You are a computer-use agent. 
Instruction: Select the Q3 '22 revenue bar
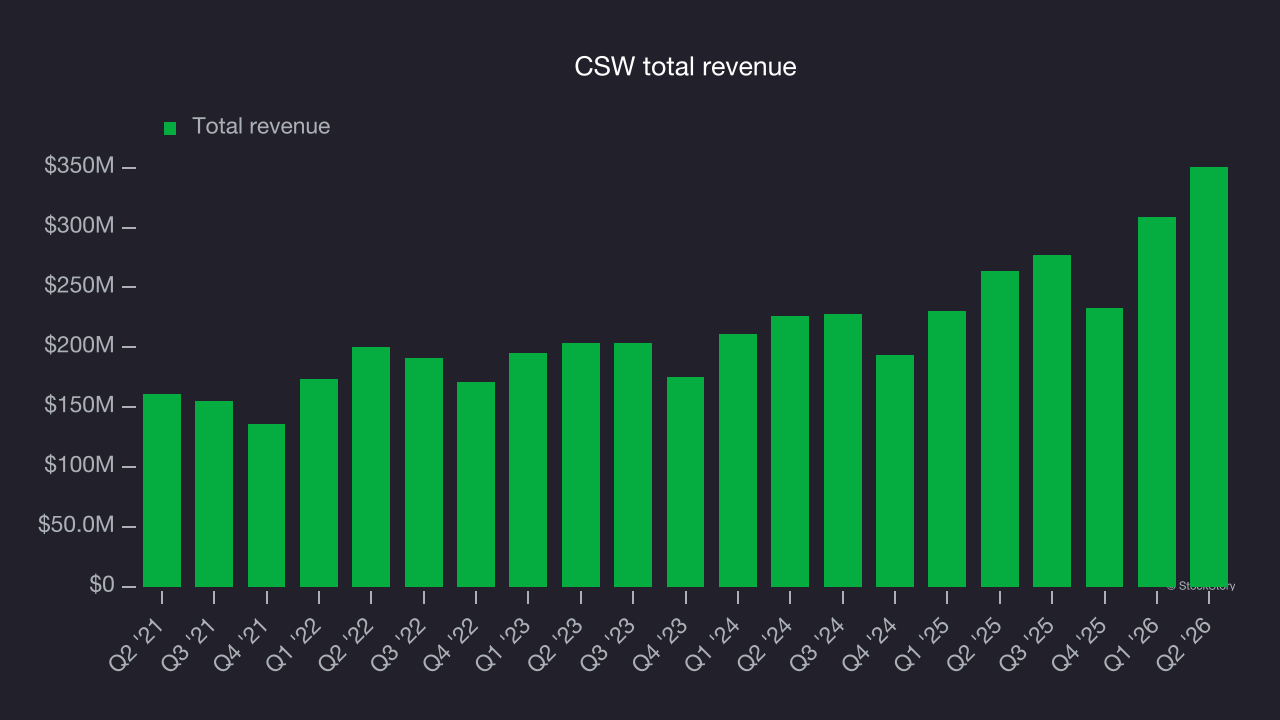pyautogui.click(x=424, y=472)
